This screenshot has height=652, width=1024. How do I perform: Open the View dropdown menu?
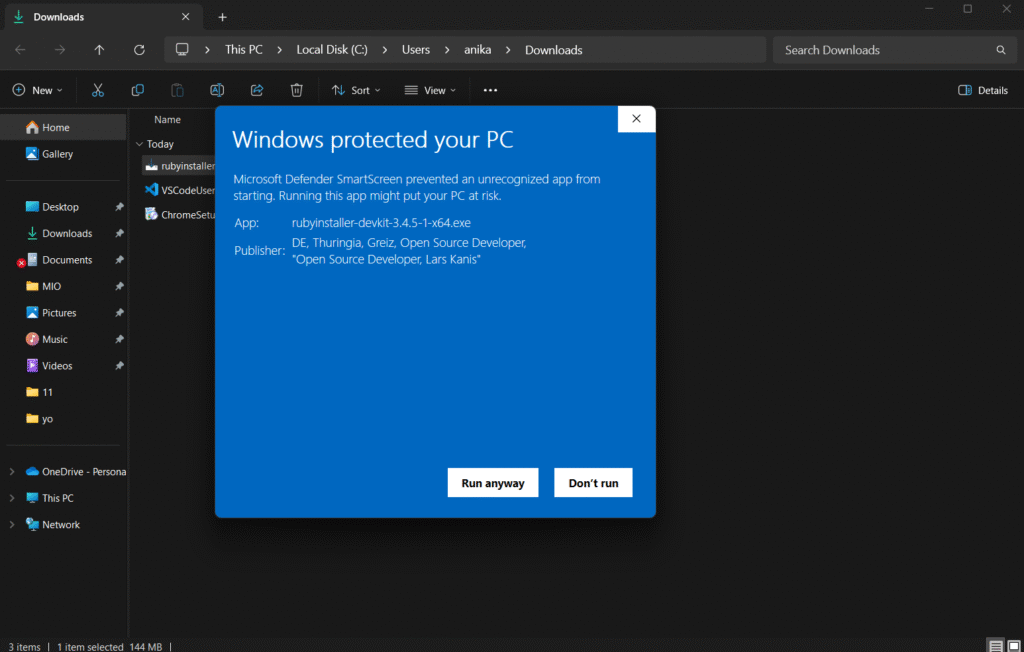(x=430, y=90)
